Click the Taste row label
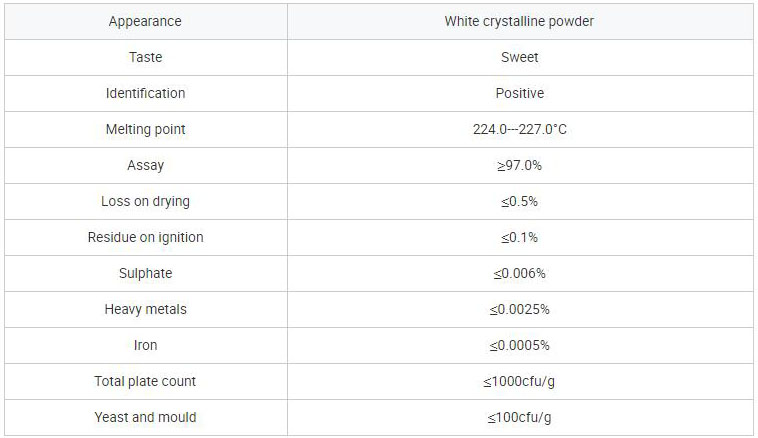The image size is (758, 438). (145, 57)
